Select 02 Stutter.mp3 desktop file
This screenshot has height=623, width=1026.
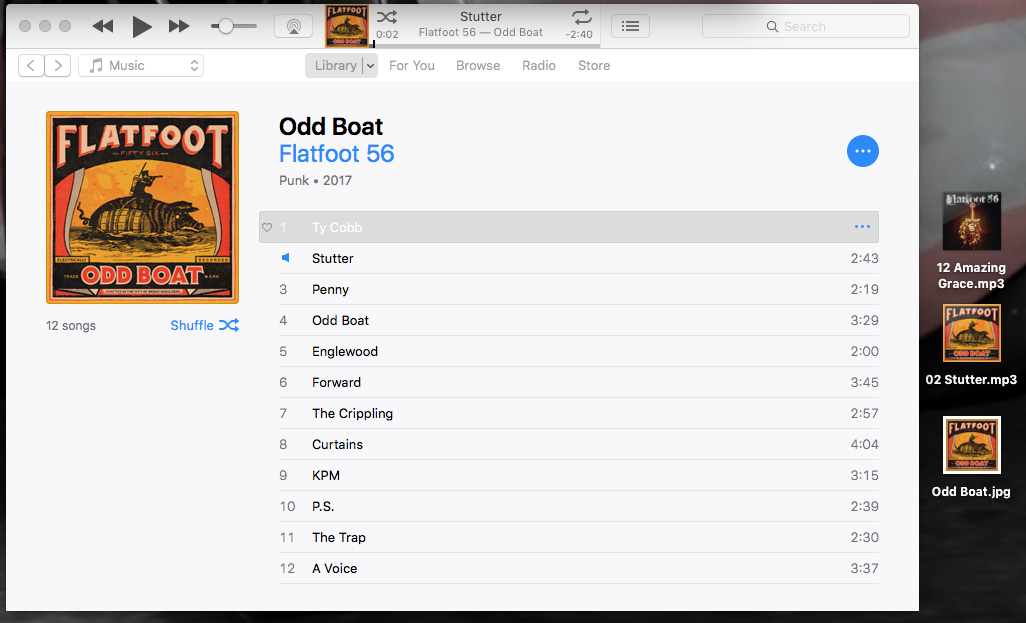(x=971, y=345)
